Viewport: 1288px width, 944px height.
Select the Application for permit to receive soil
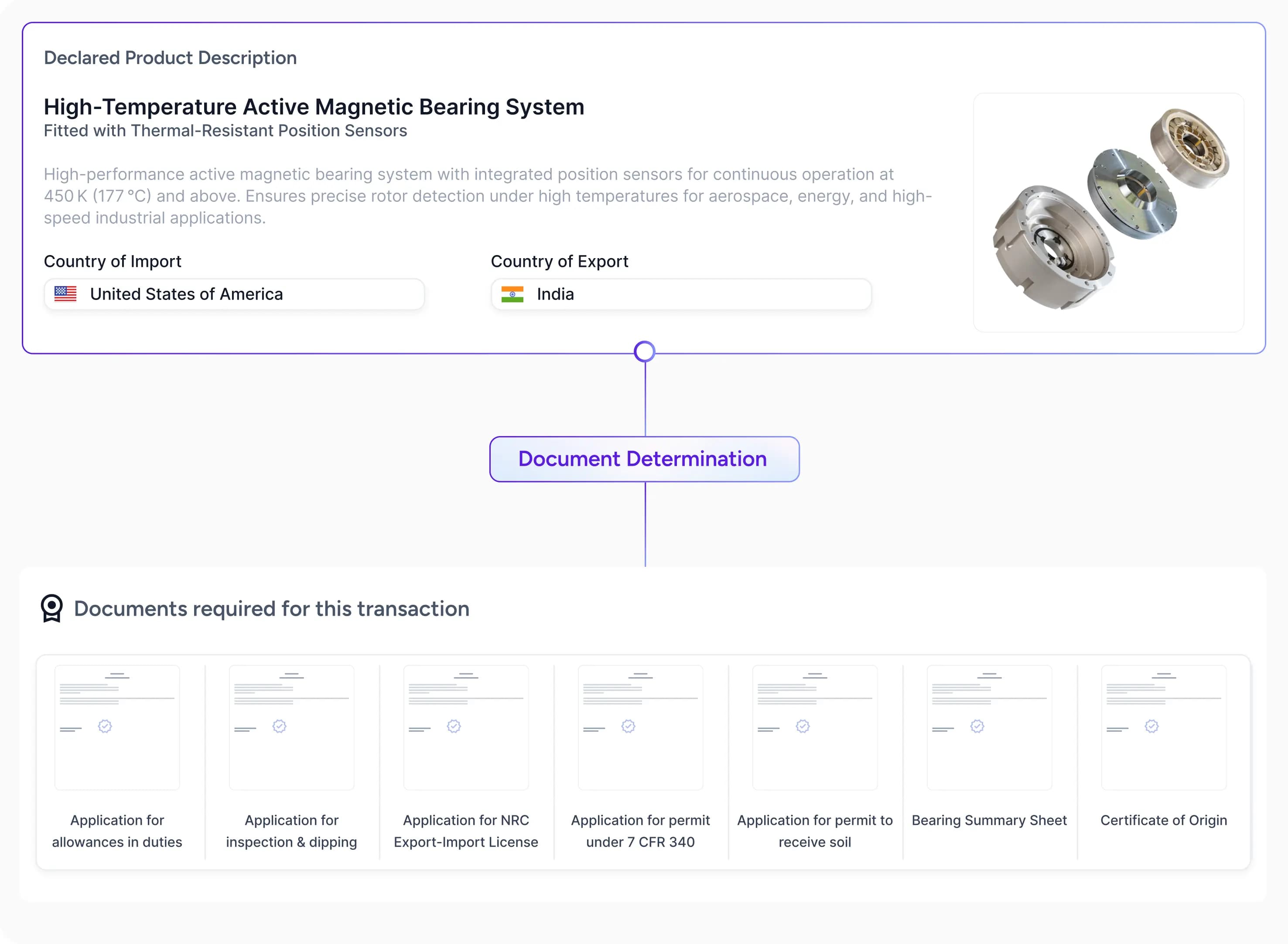click(815, 727)
